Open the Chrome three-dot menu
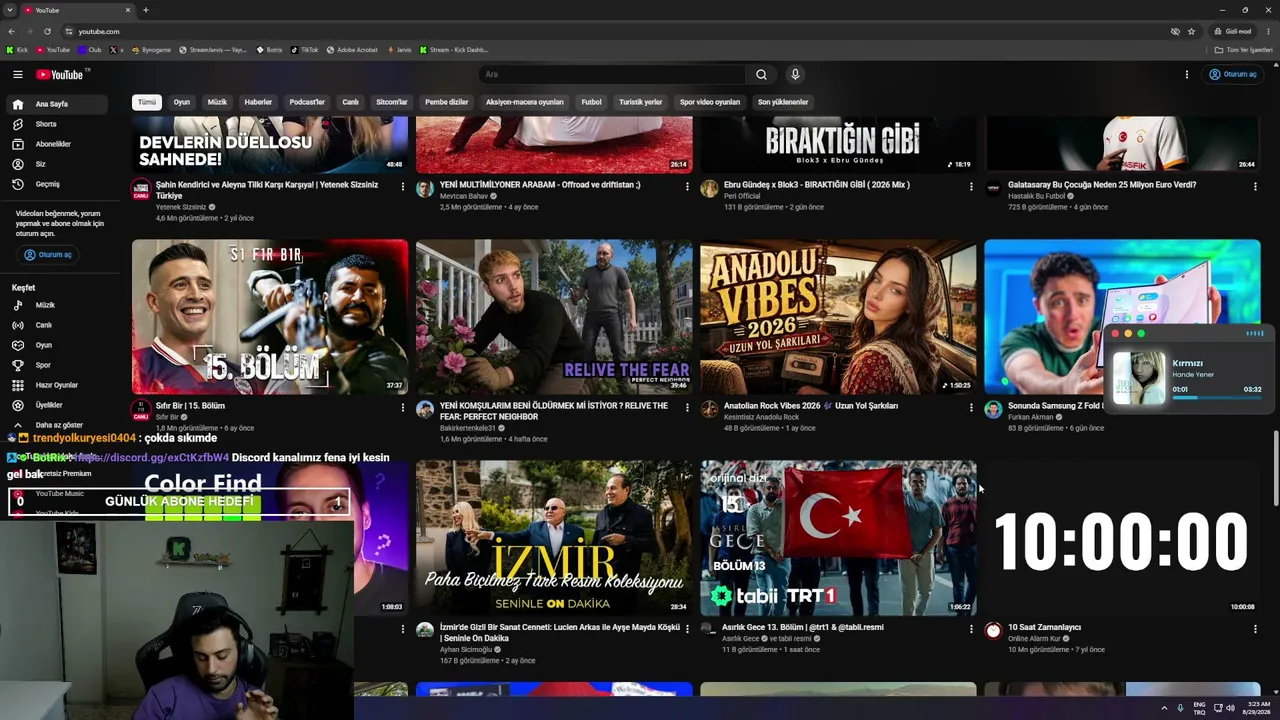Image resolution: width=1280 pixels, height=720 pixels. coord(1269,31)
